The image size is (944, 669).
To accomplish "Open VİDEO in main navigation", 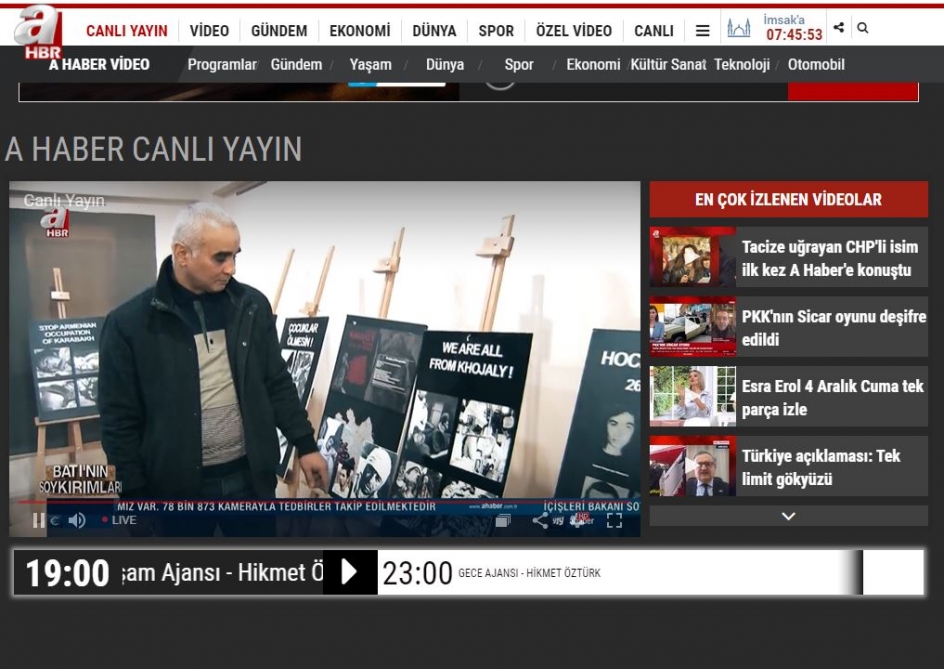I will pos(209,31).
